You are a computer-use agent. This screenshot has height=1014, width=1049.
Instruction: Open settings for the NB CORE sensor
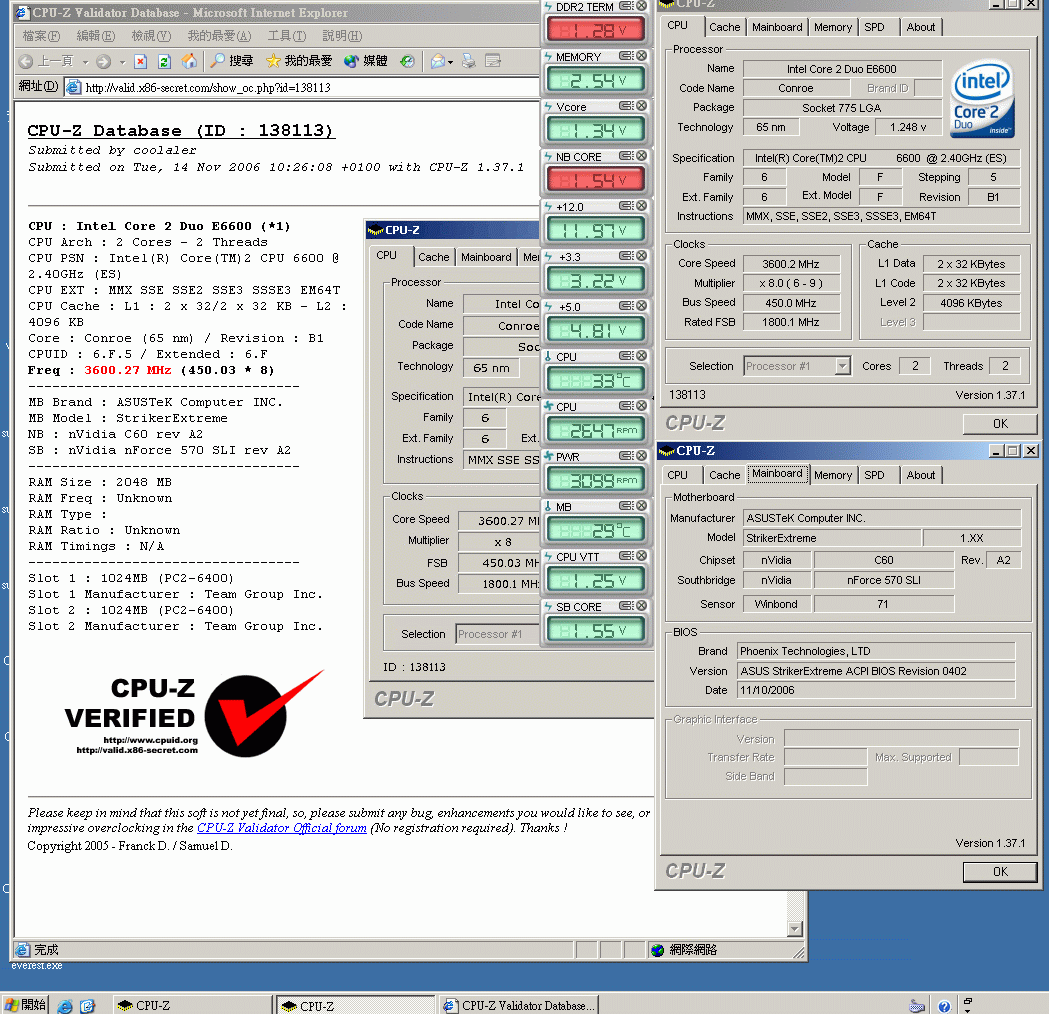click(x=626, y=156)
